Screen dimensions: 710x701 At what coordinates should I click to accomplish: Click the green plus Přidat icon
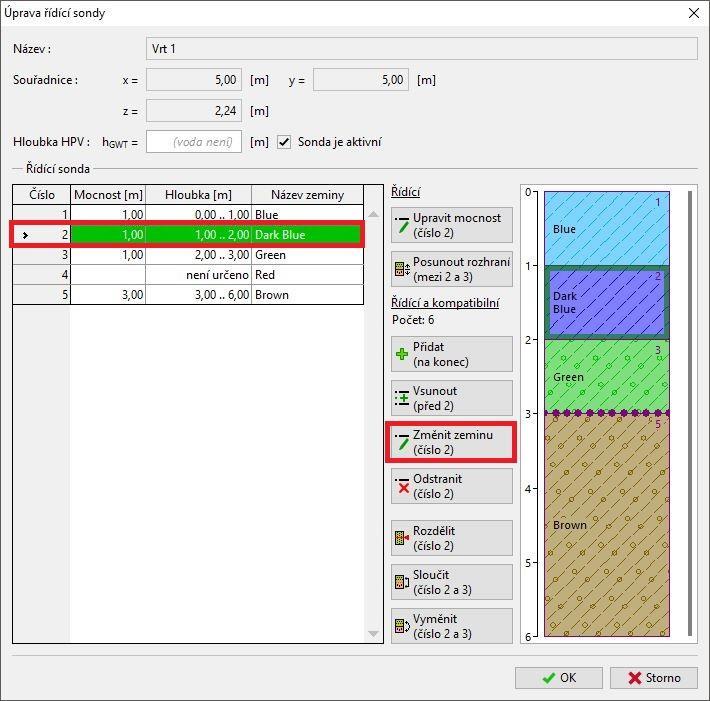point(402,354)
